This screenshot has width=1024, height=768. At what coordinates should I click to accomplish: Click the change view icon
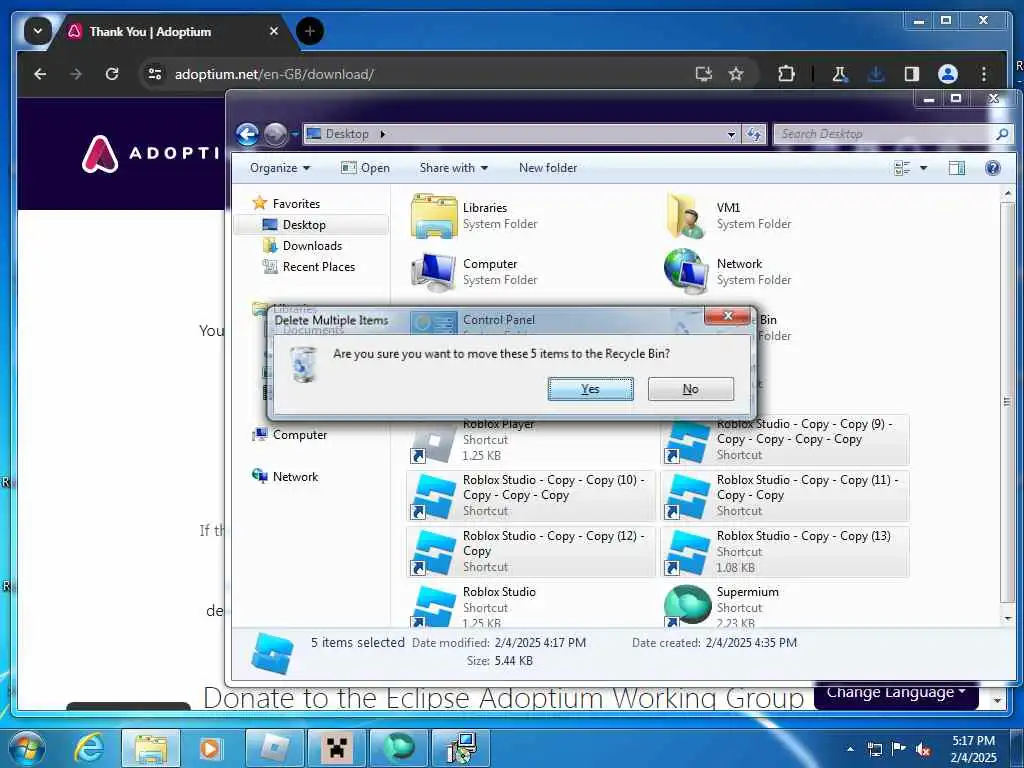coord(902,168)
